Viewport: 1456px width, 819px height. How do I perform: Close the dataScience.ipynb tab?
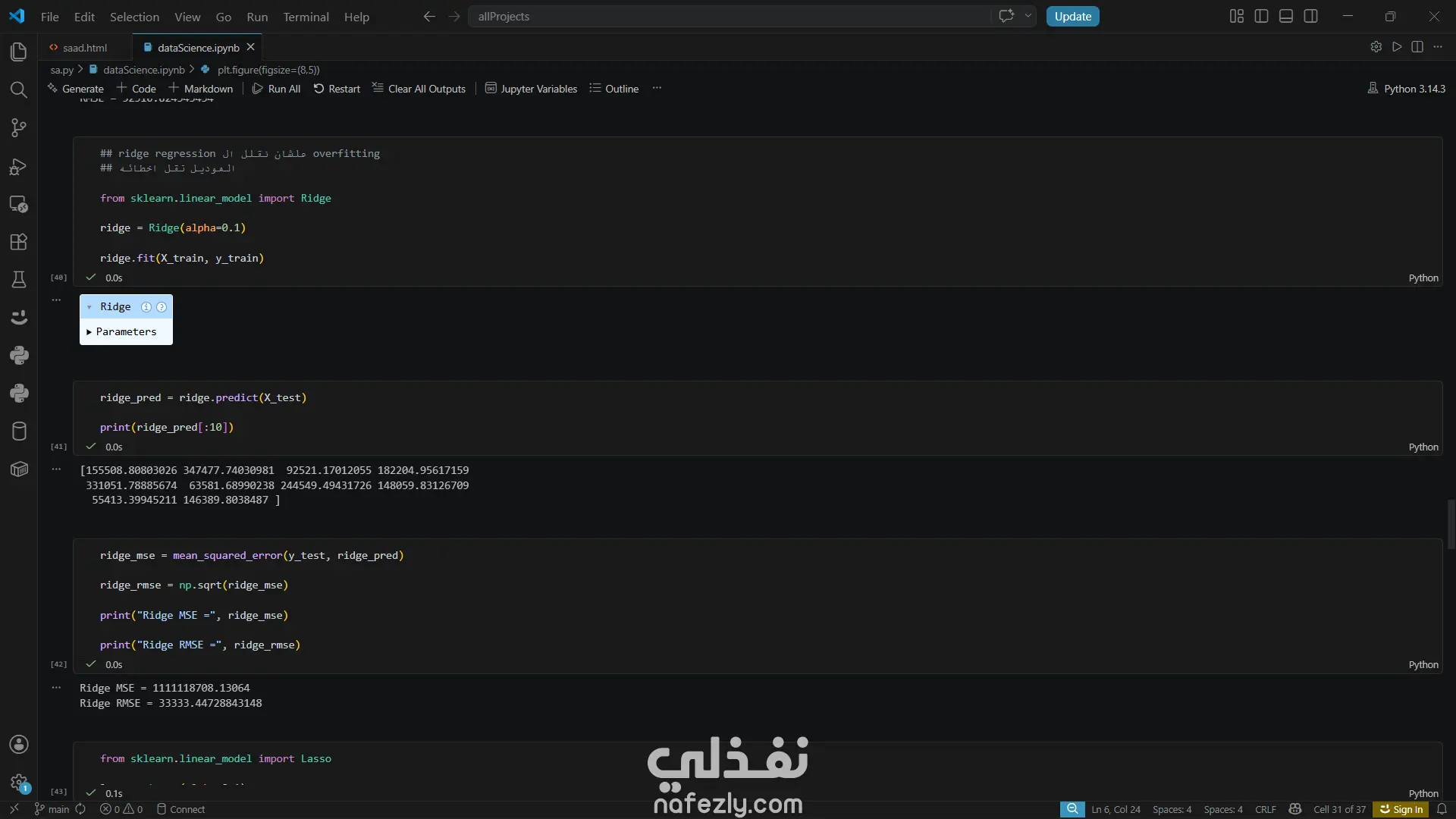pos(251,47)
